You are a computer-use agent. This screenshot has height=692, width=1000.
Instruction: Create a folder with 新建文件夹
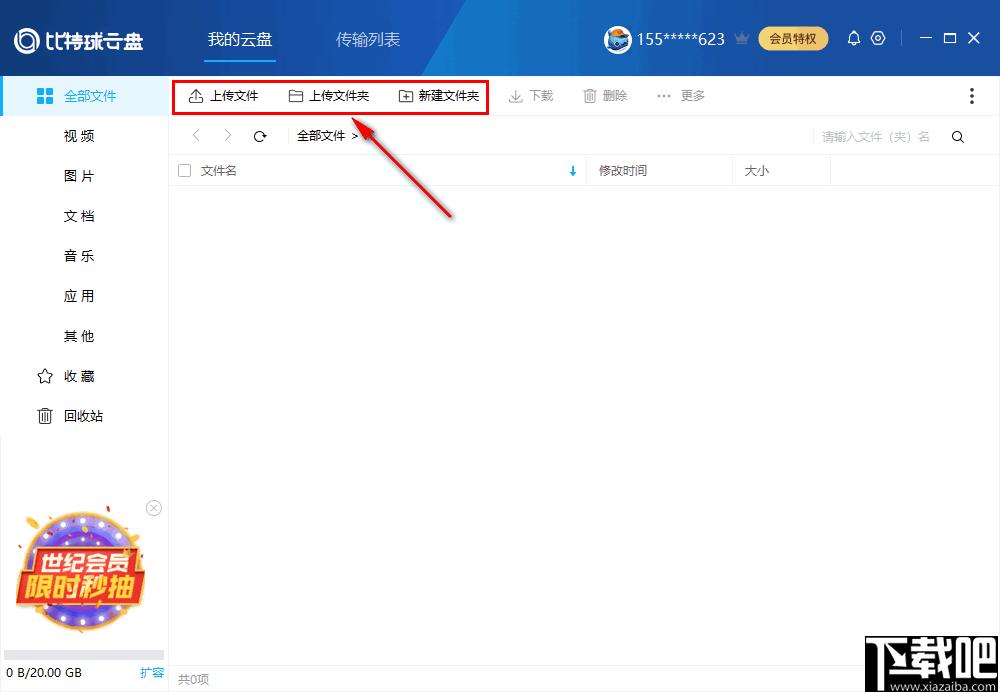point(439,96)
